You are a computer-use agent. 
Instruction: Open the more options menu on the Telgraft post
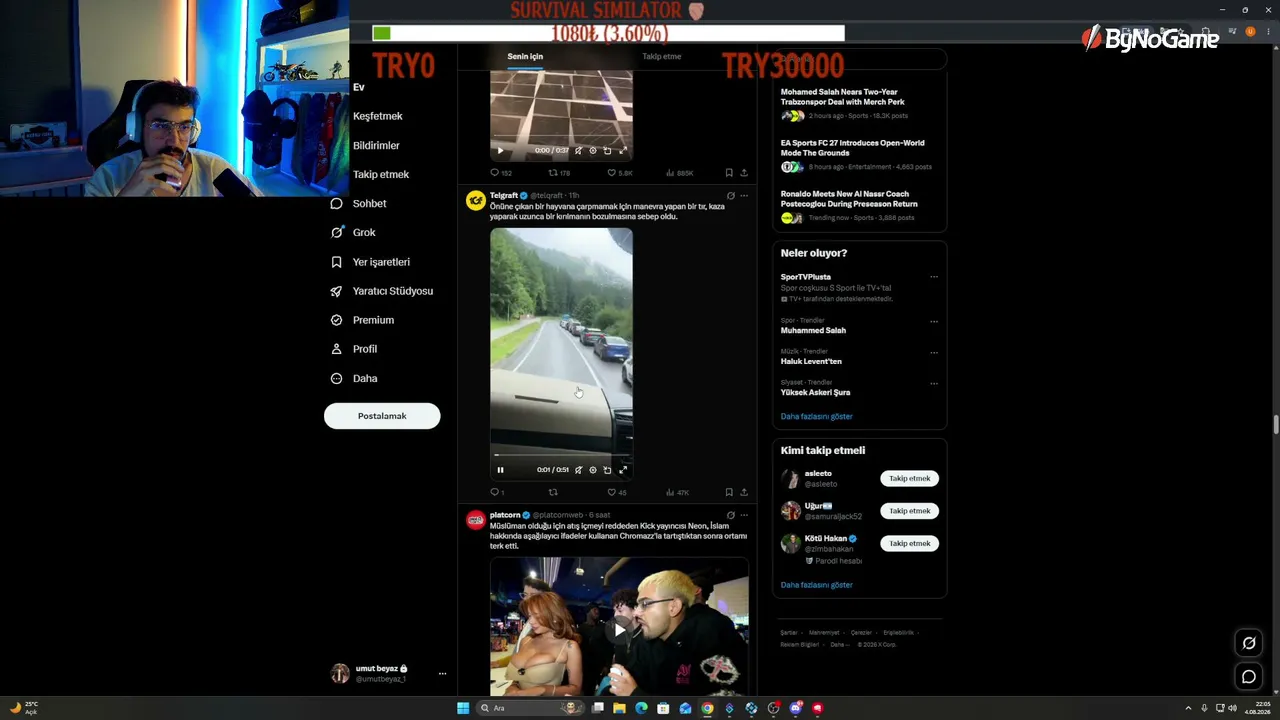(x=744, y=196)
